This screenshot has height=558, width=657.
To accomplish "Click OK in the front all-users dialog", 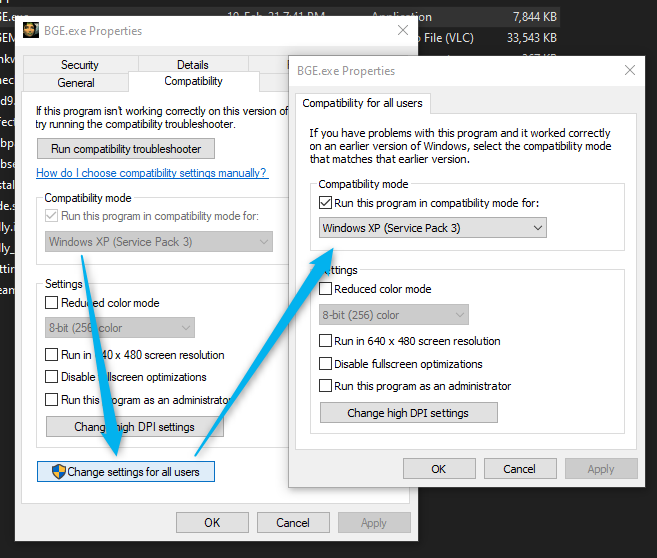I will click(x=439, y=469).
